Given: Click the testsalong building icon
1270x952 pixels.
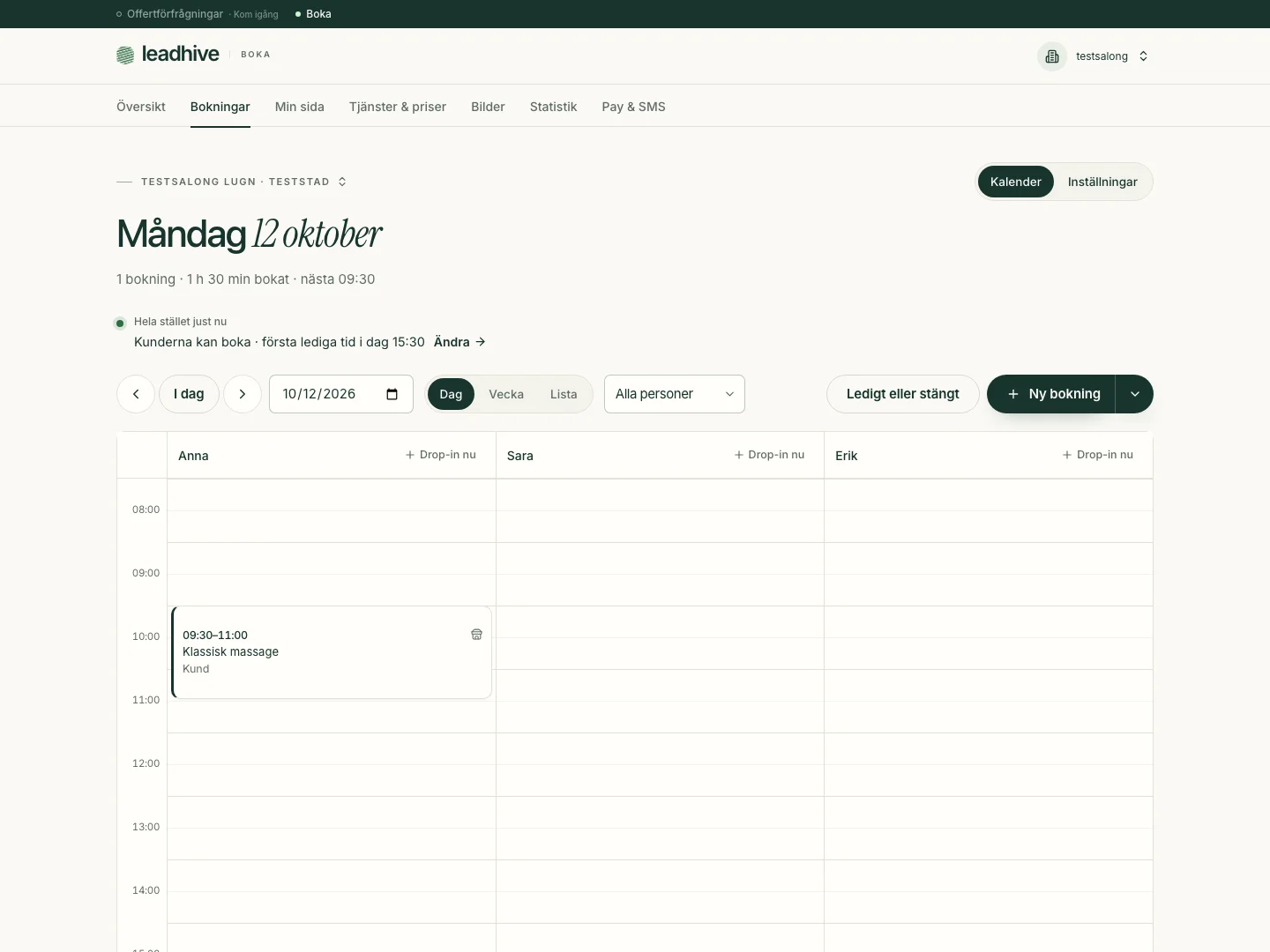Looking at the screenshot, I should 1052,56.
